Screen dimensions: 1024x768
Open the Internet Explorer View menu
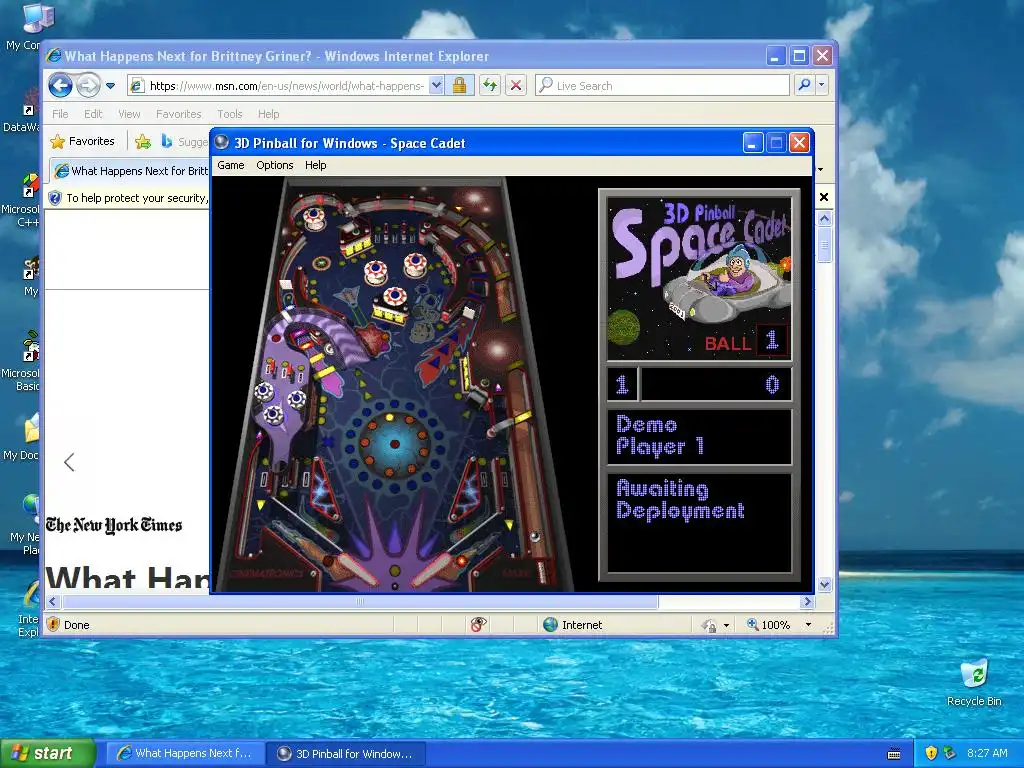[x=129, y=114]
